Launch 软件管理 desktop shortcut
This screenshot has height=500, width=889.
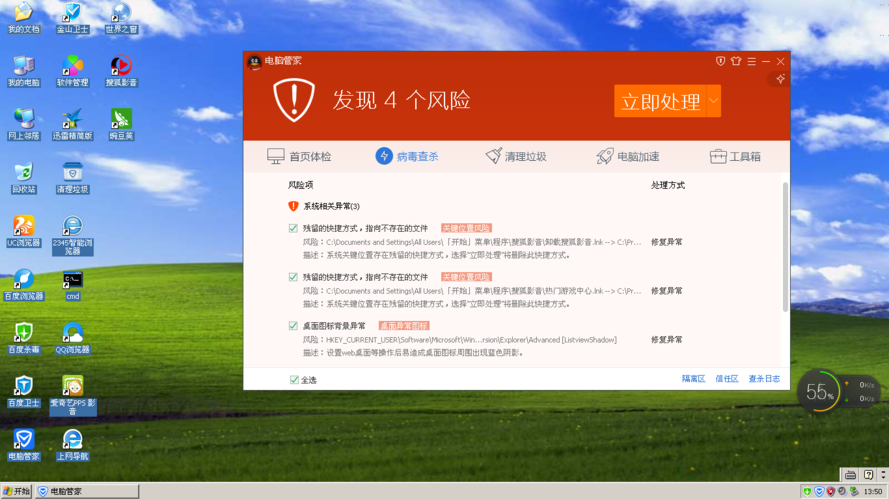click(73, 71)
